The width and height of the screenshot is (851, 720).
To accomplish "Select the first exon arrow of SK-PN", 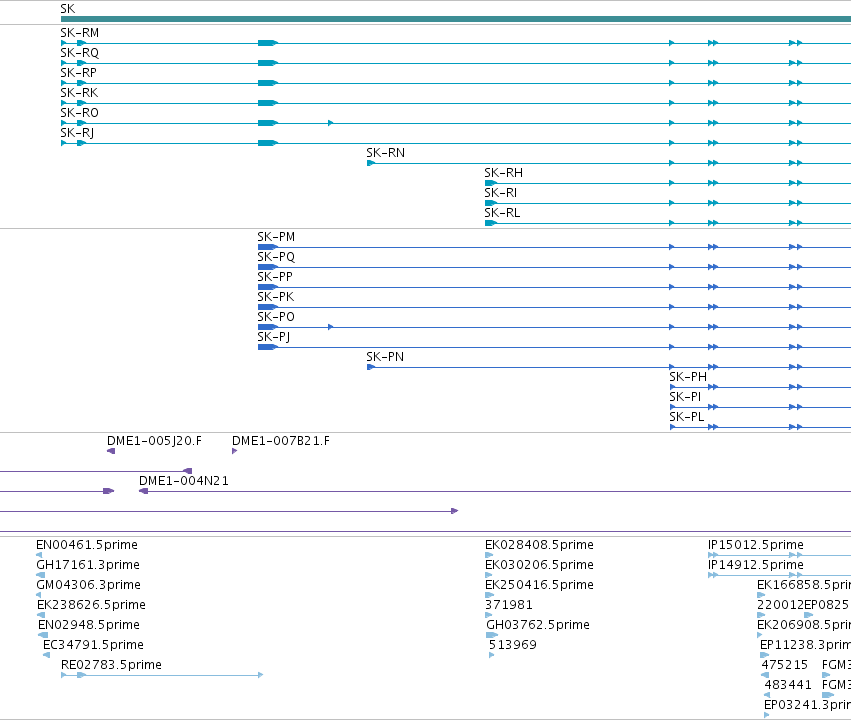I will pyautogui.click(x=371, y=367).
